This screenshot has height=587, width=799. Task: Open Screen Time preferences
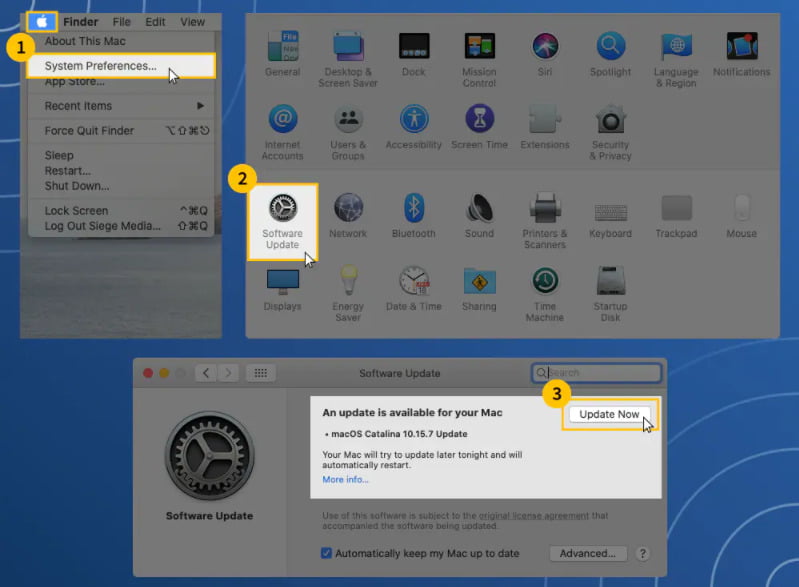tap(480, 119)
